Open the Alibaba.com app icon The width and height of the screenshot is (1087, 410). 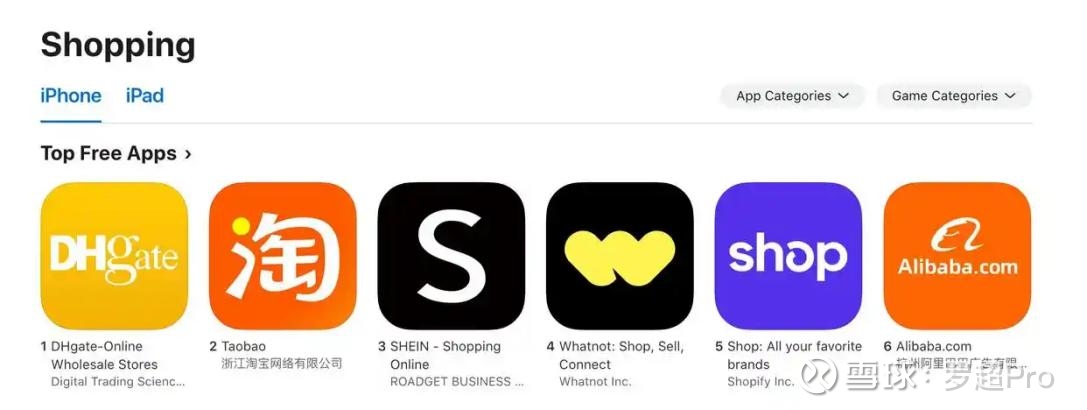pos(957,256)
